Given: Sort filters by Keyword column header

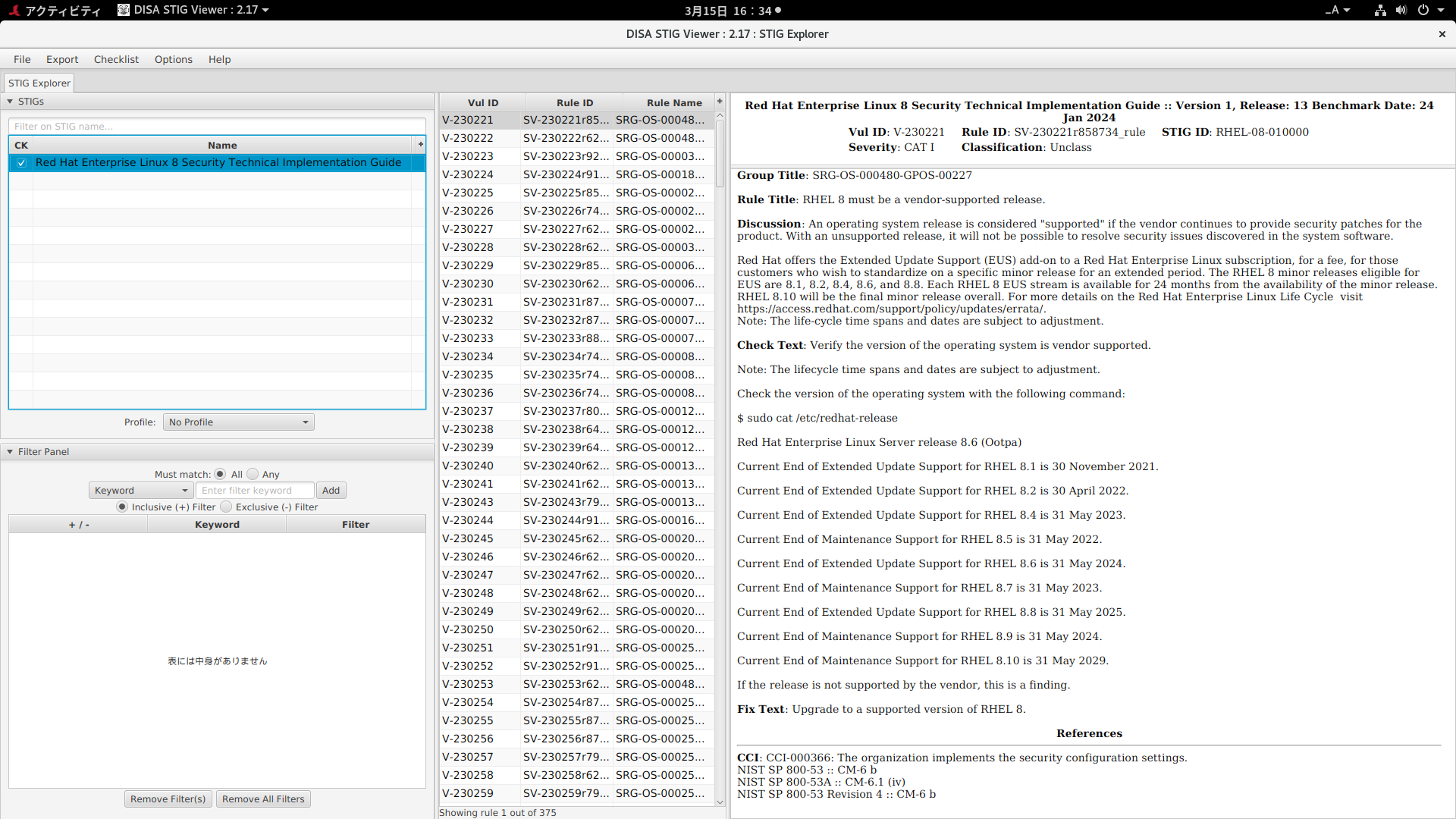Looking at the screenshot, I should pos(217,525).
